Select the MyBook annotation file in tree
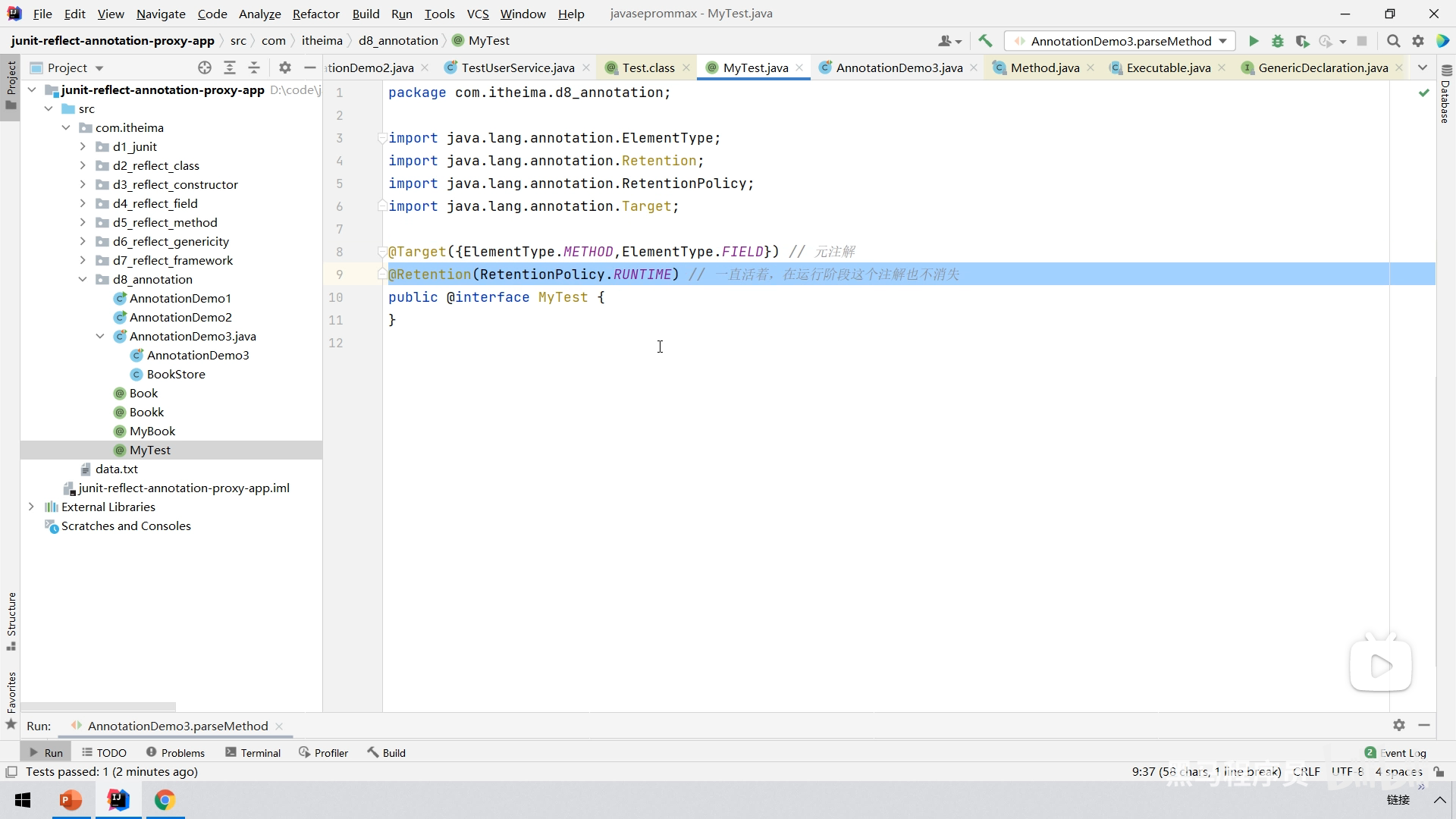Viewport: 1456px width, 819px height. pos(152,431)
